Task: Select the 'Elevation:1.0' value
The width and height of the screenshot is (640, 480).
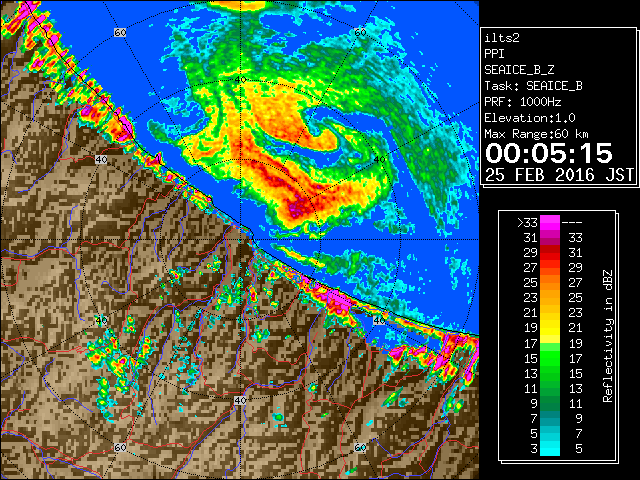Action: pos(530,118)
